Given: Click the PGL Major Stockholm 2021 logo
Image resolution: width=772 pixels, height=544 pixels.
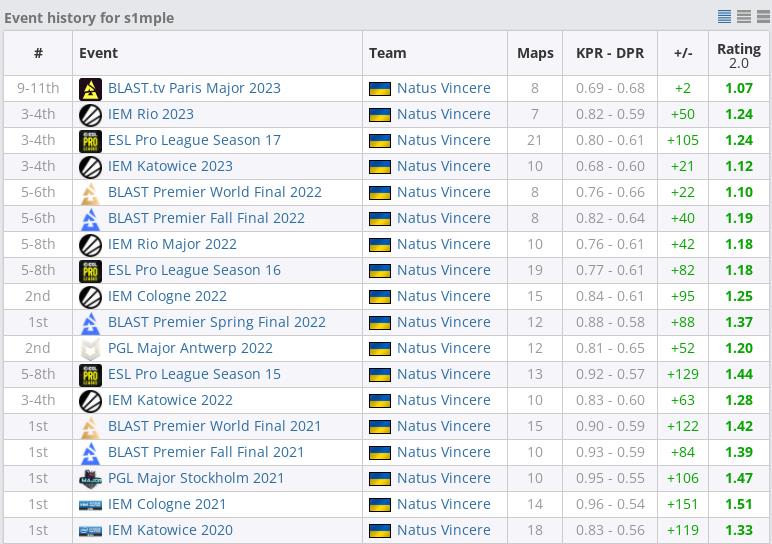Looking at the screenshot, I should coord(90,479).
